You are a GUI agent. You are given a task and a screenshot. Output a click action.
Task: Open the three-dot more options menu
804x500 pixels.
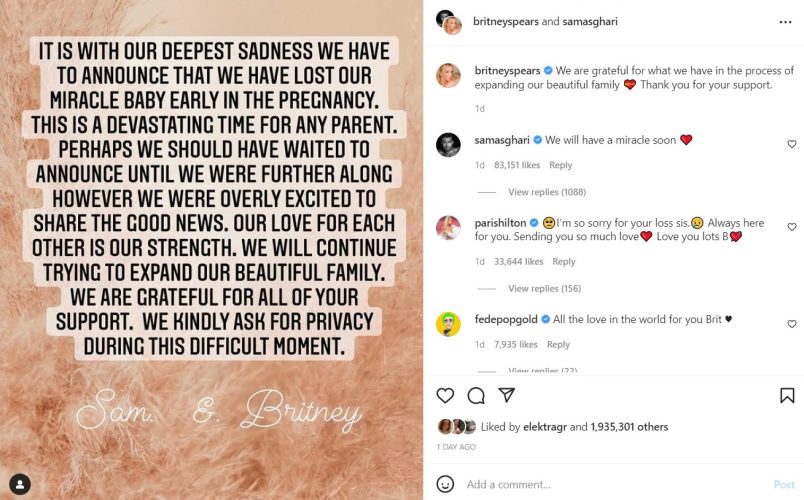(x=785, y=22)
